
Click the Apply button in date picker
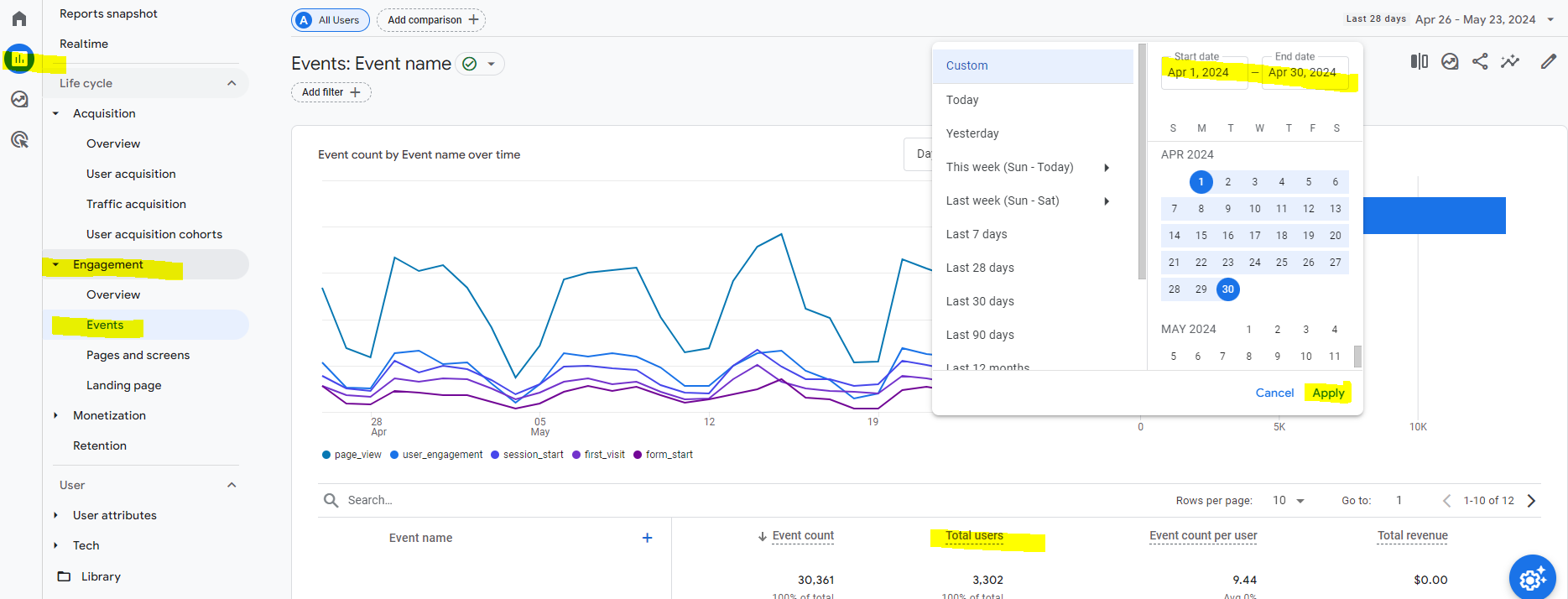(x=1328, y=393)
